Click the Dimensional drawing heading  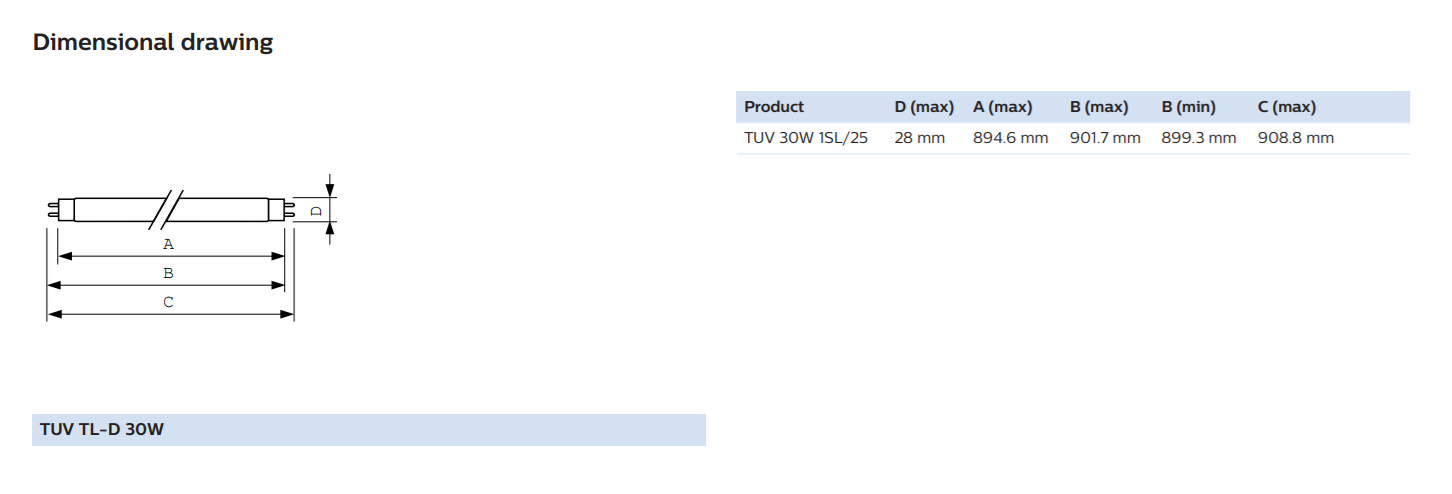153,42
